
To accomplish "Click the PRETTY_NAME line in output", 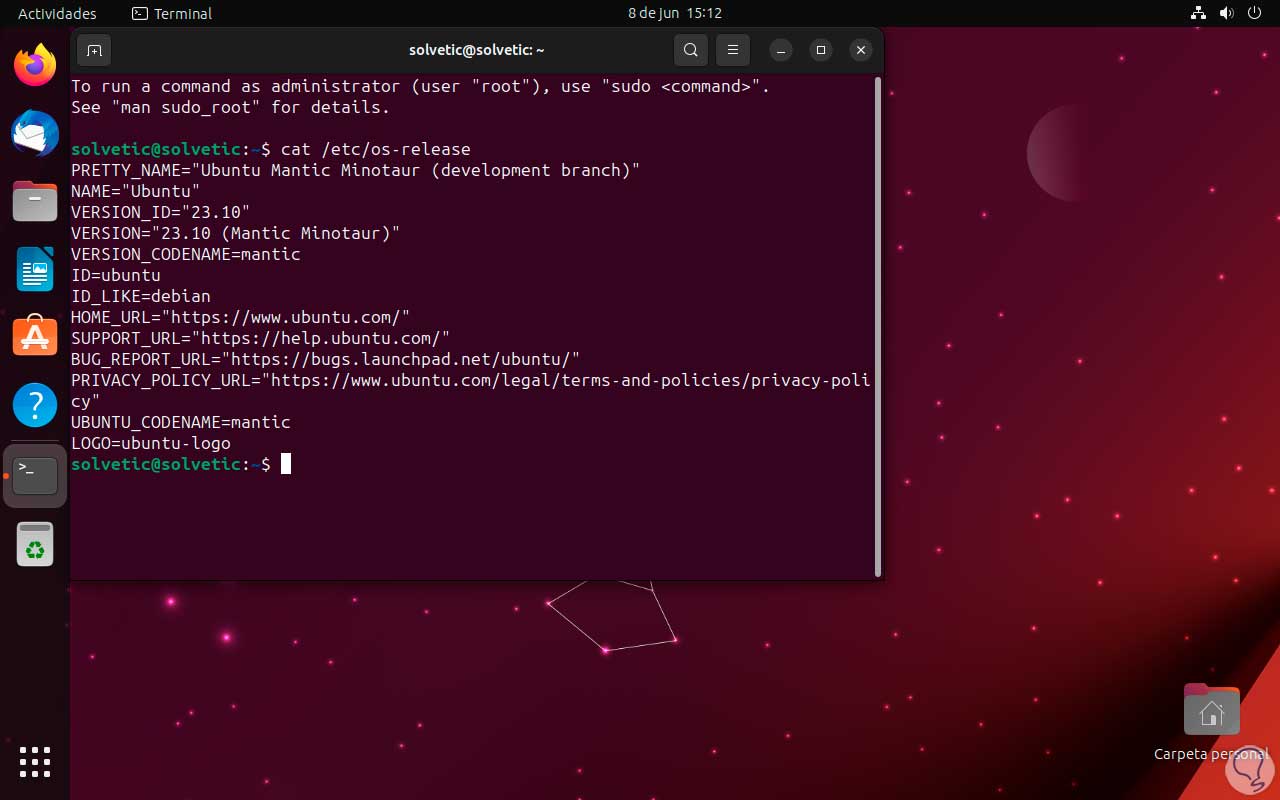I will point(356,170).
